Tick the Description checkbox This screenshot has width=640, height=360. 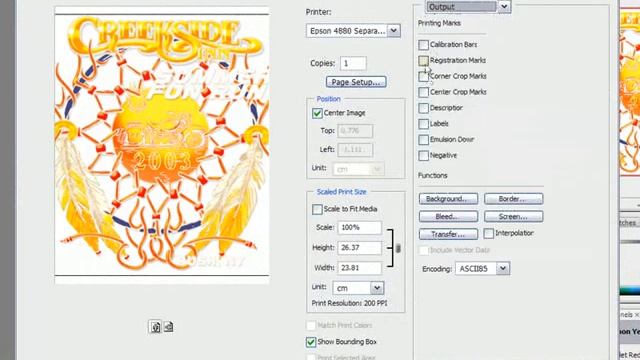click(424, 108)
